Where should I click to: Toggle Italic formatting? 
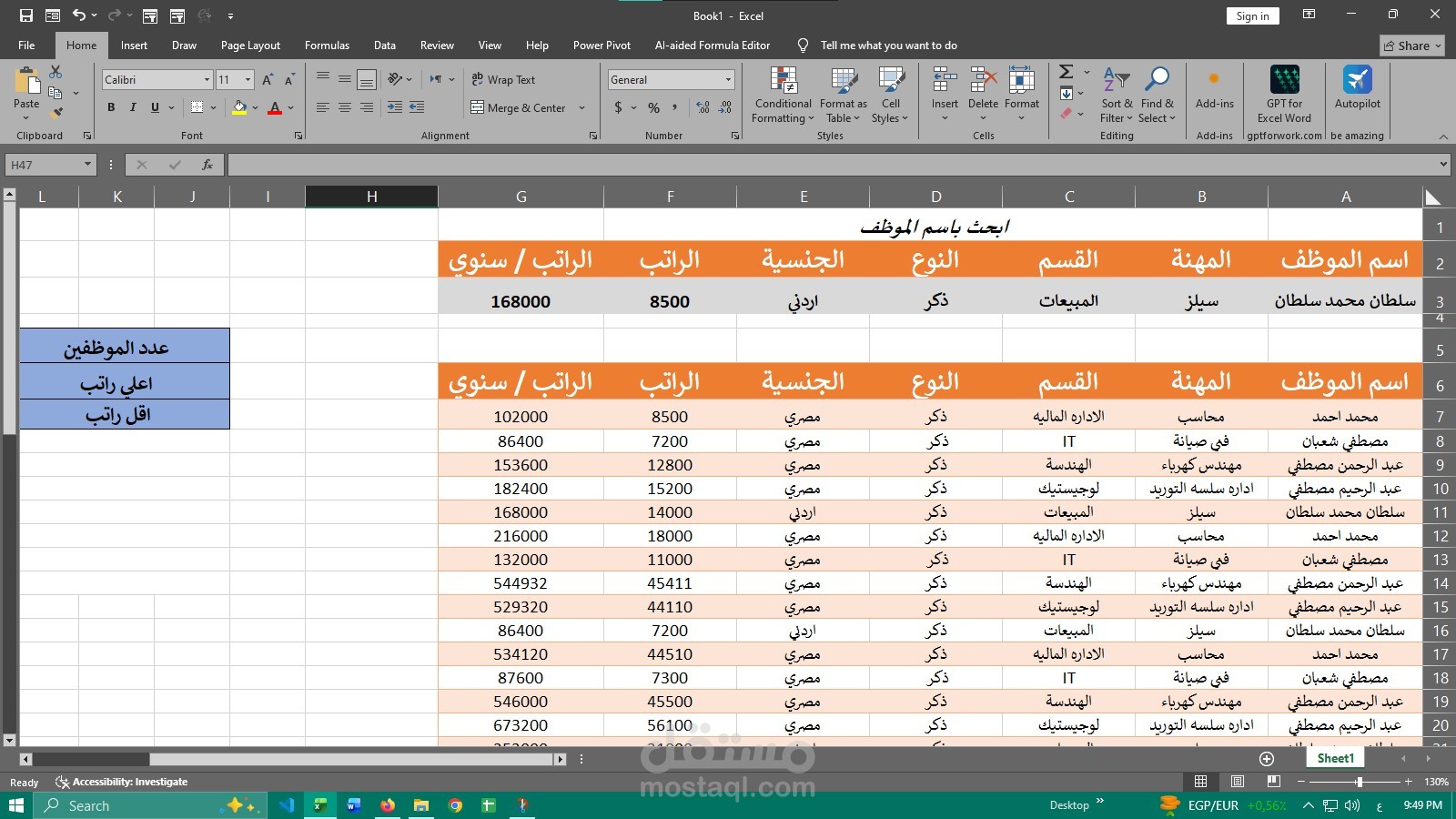click(133, 107)
